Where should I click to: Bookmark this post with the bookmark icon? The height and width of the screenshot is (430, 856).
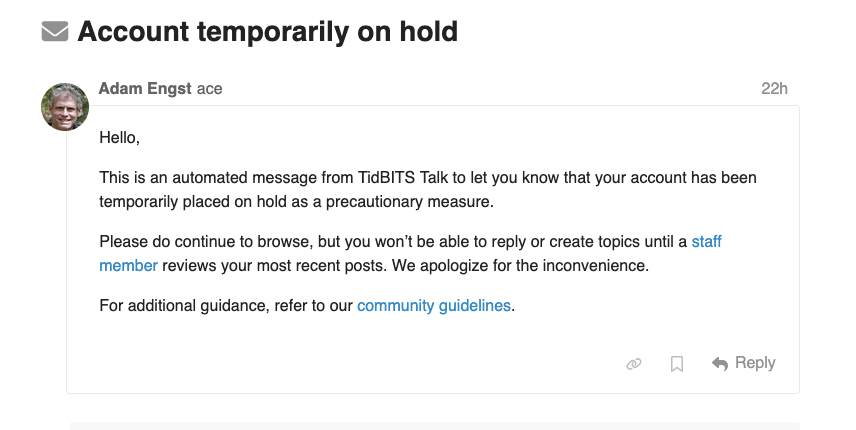677,364
